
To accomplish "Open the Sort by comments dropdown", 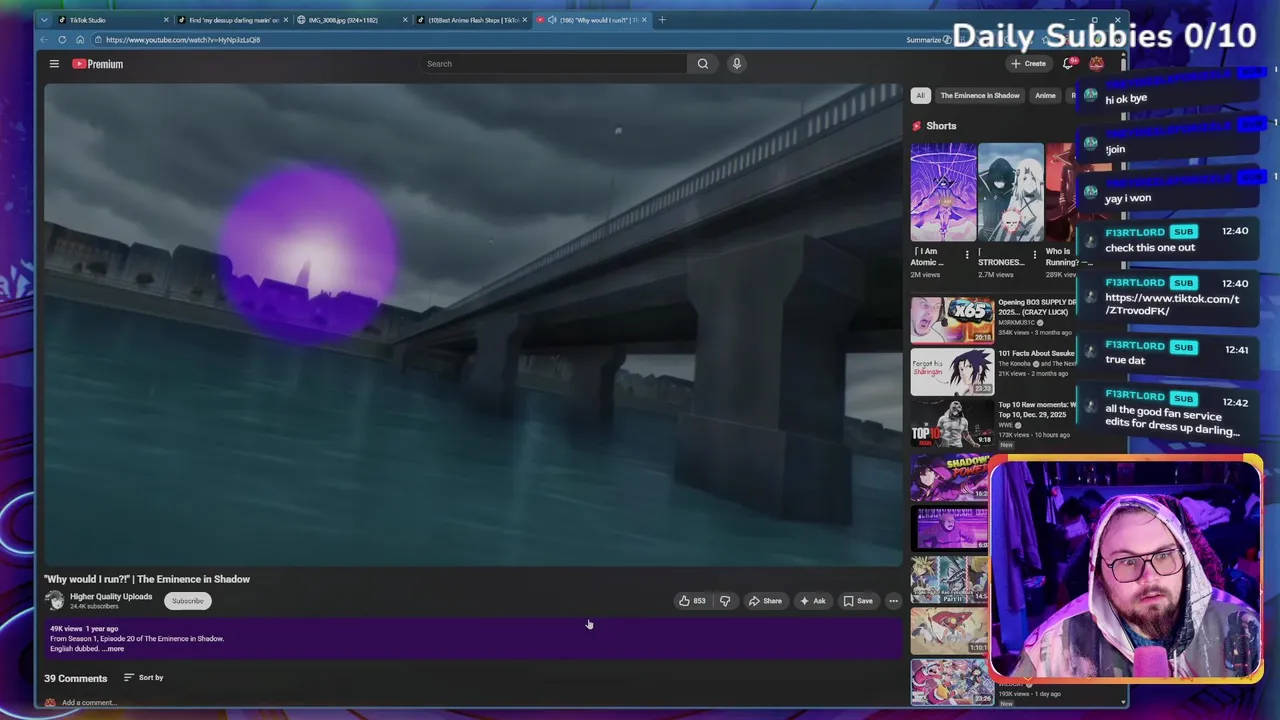I will click(x=143, y=678).
